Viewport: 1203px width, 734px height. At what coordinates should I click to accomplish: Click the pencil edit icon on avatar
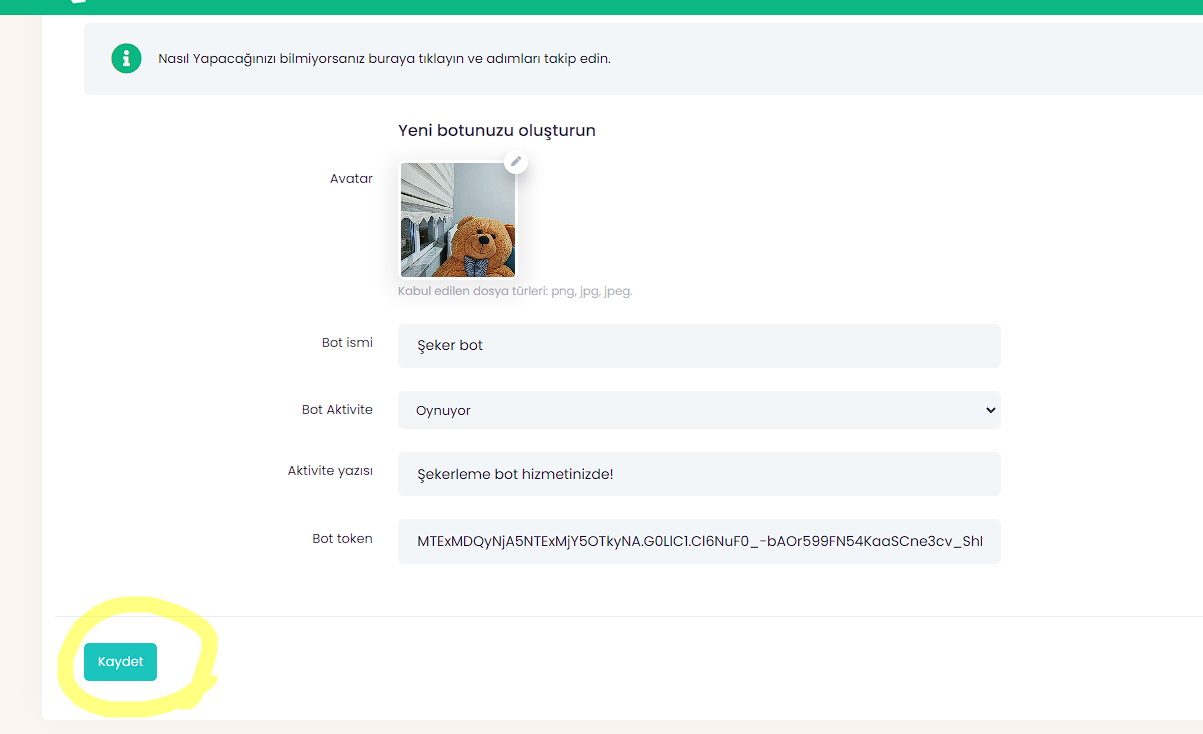[516, 161]
